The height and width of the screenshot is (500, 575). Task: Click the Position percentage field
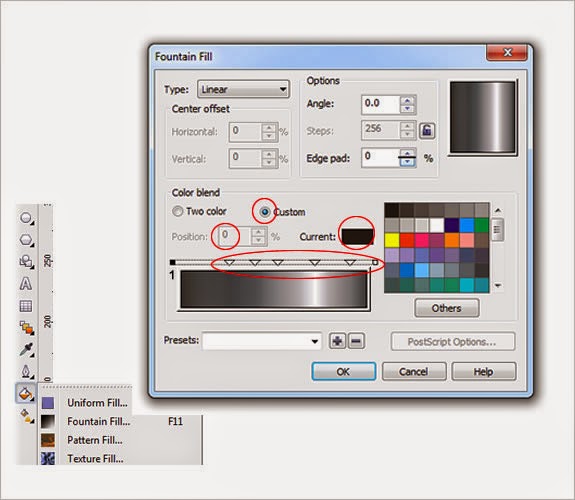(235, 237)
